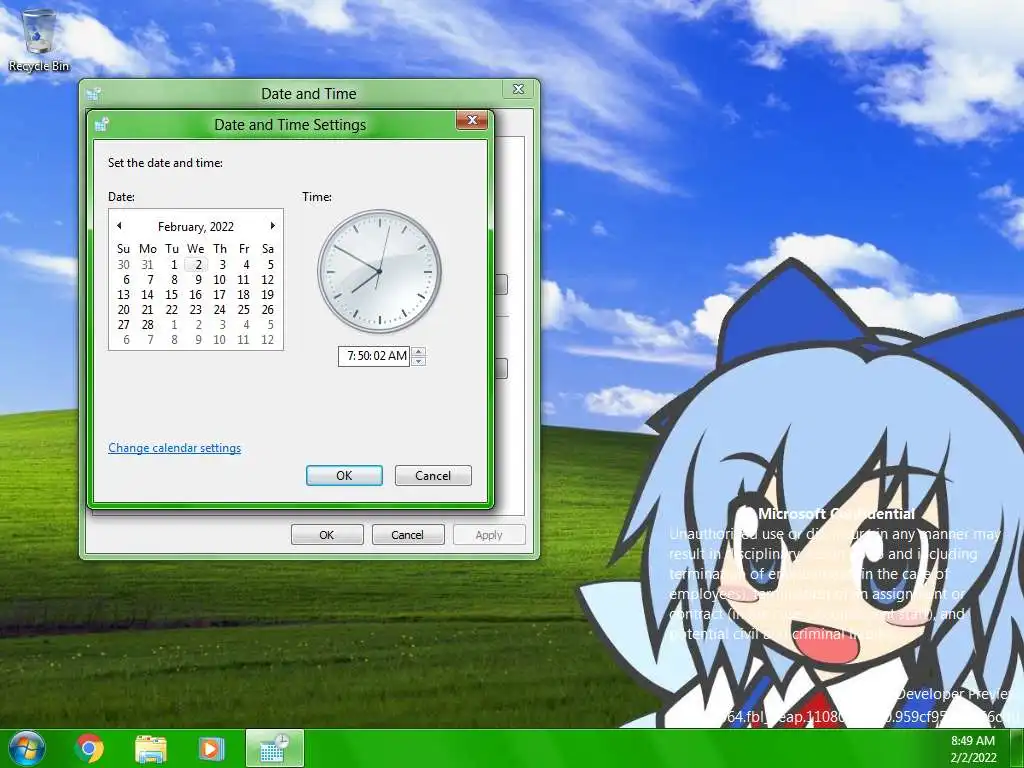This screenshot has height=768, width=1024.
Task: Select February 27 in the calendar
Action: (123, 325)
